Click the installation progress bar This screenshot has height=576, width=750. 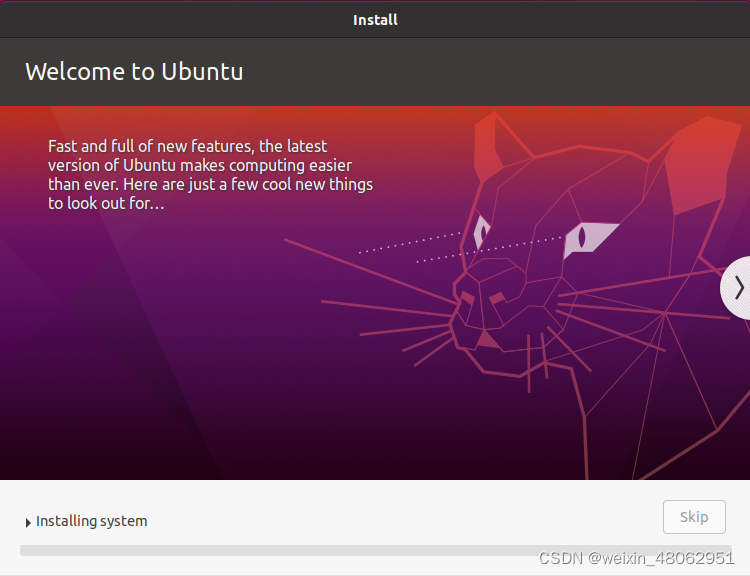coord(375,550)
